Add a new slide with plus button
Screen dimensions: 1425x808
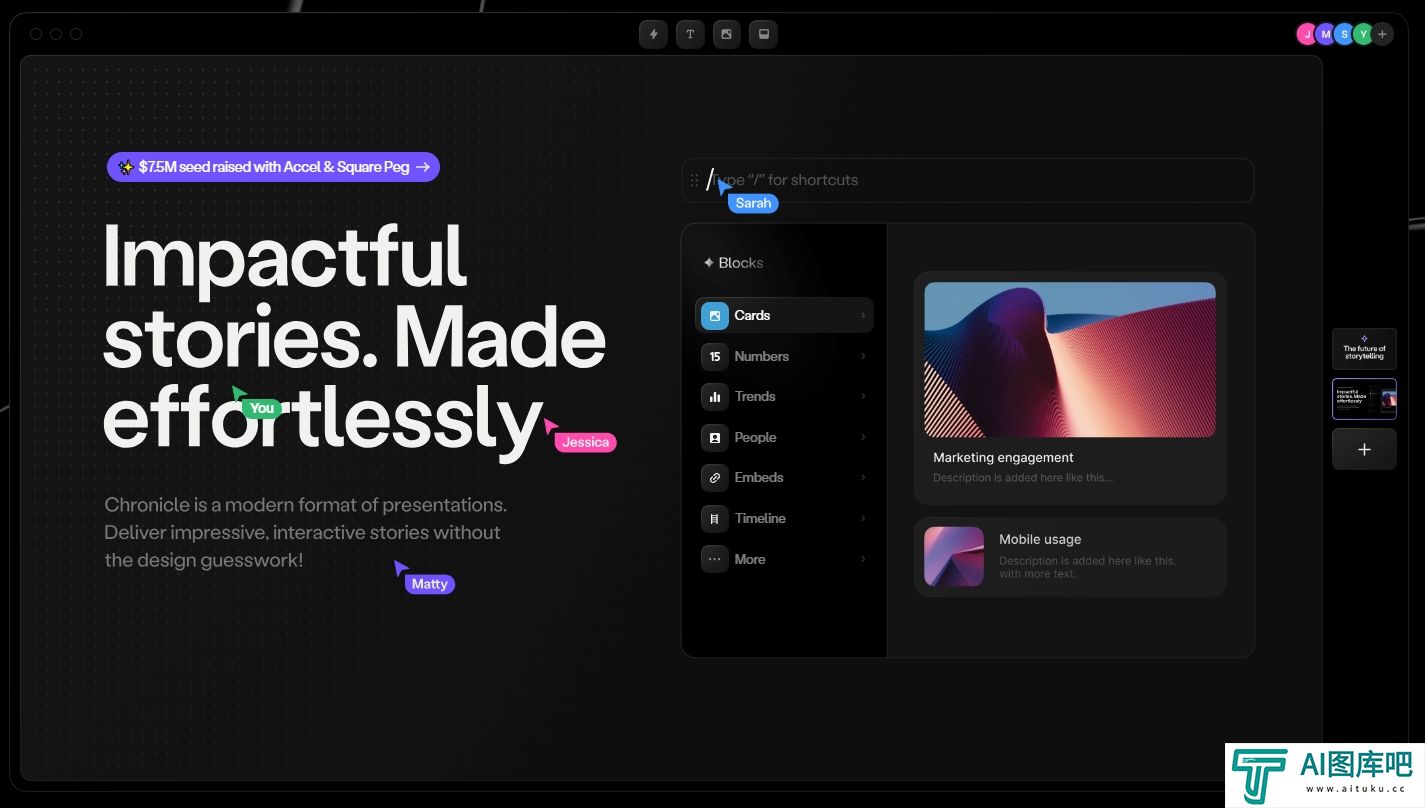1364,450
